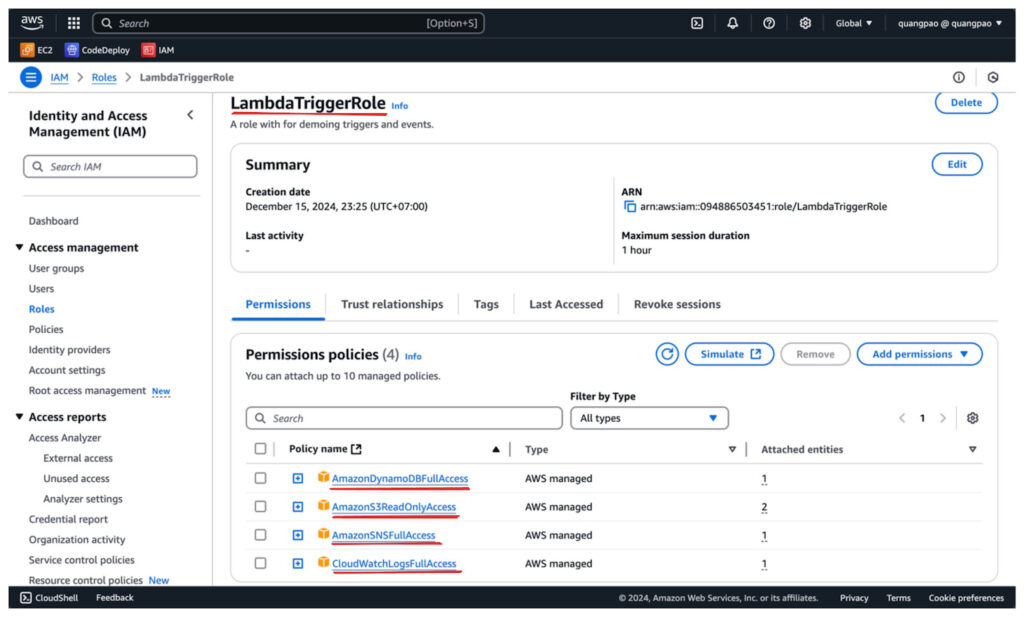Click the AmazonSNSFullAccess policy box icon
The height and width of the screenshot is (617, 1024).
coord(323,534)
